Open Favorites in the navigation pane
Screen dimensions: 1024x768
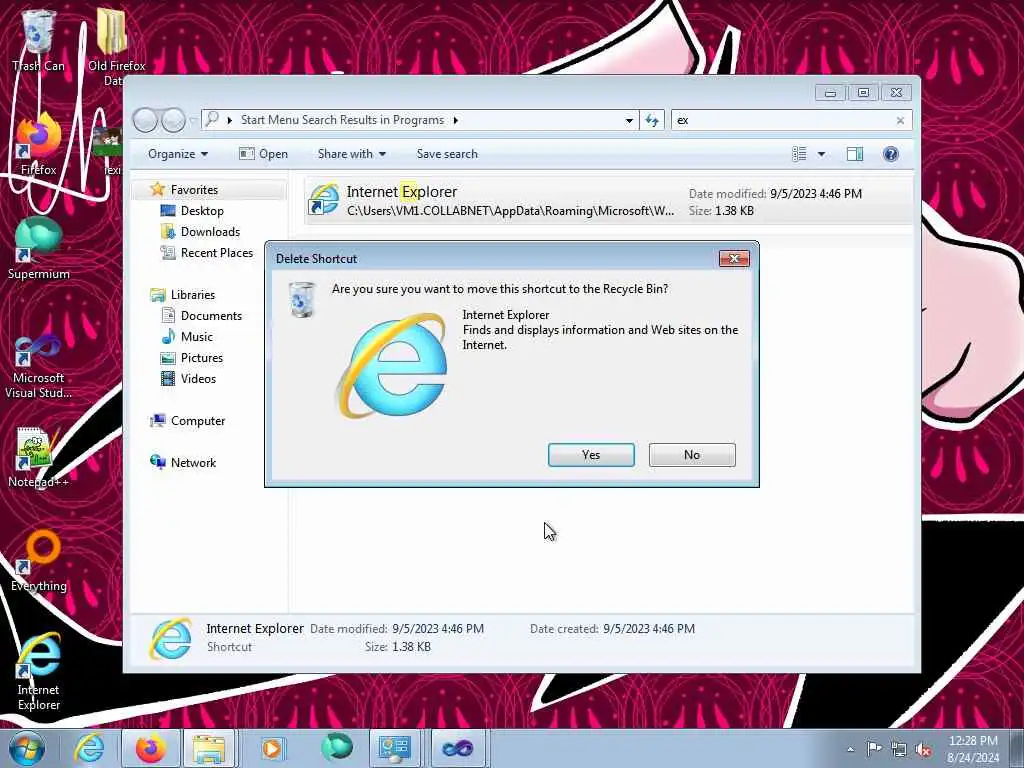click(x=194, y=189)
